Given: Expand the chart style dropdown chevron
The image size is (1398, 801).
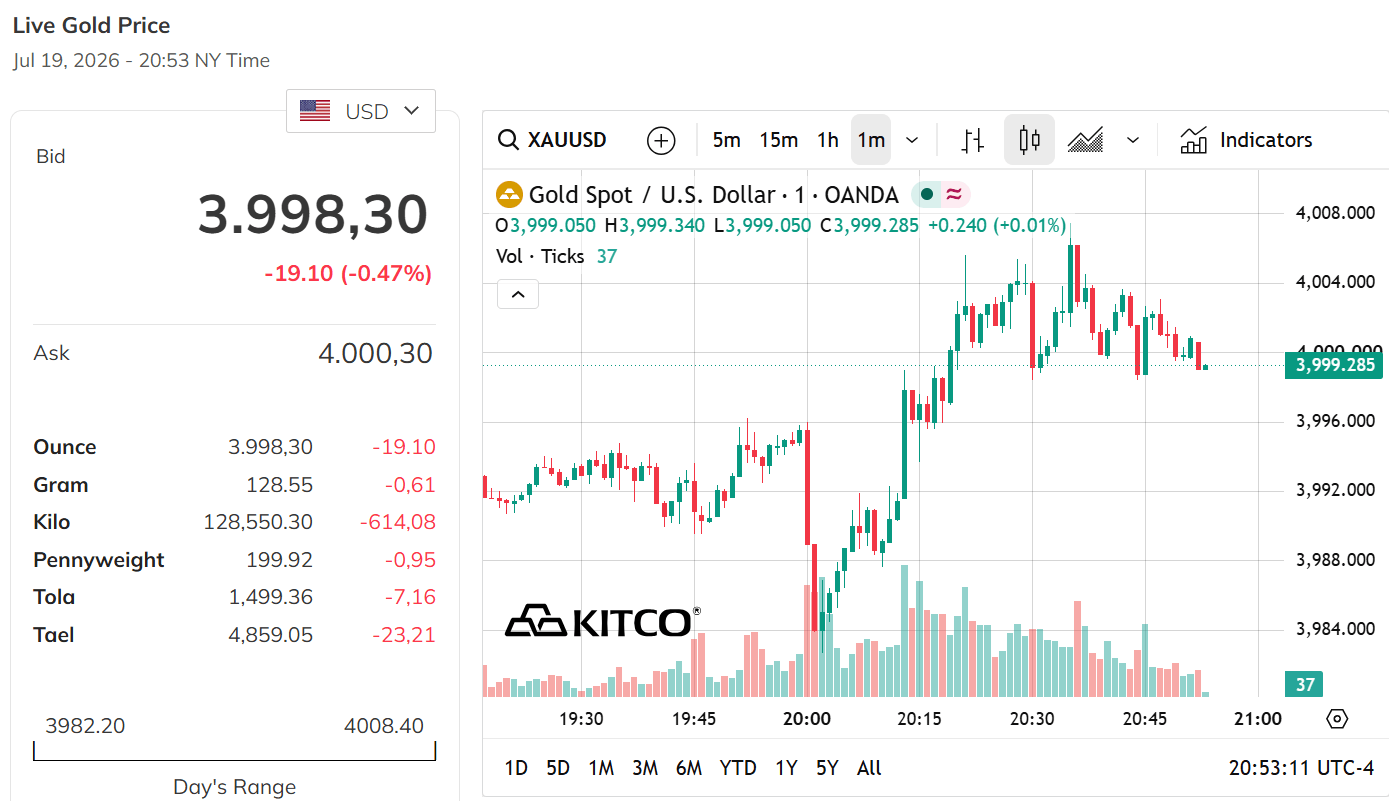Looking at the screenshot, I should coord(1133,140).
